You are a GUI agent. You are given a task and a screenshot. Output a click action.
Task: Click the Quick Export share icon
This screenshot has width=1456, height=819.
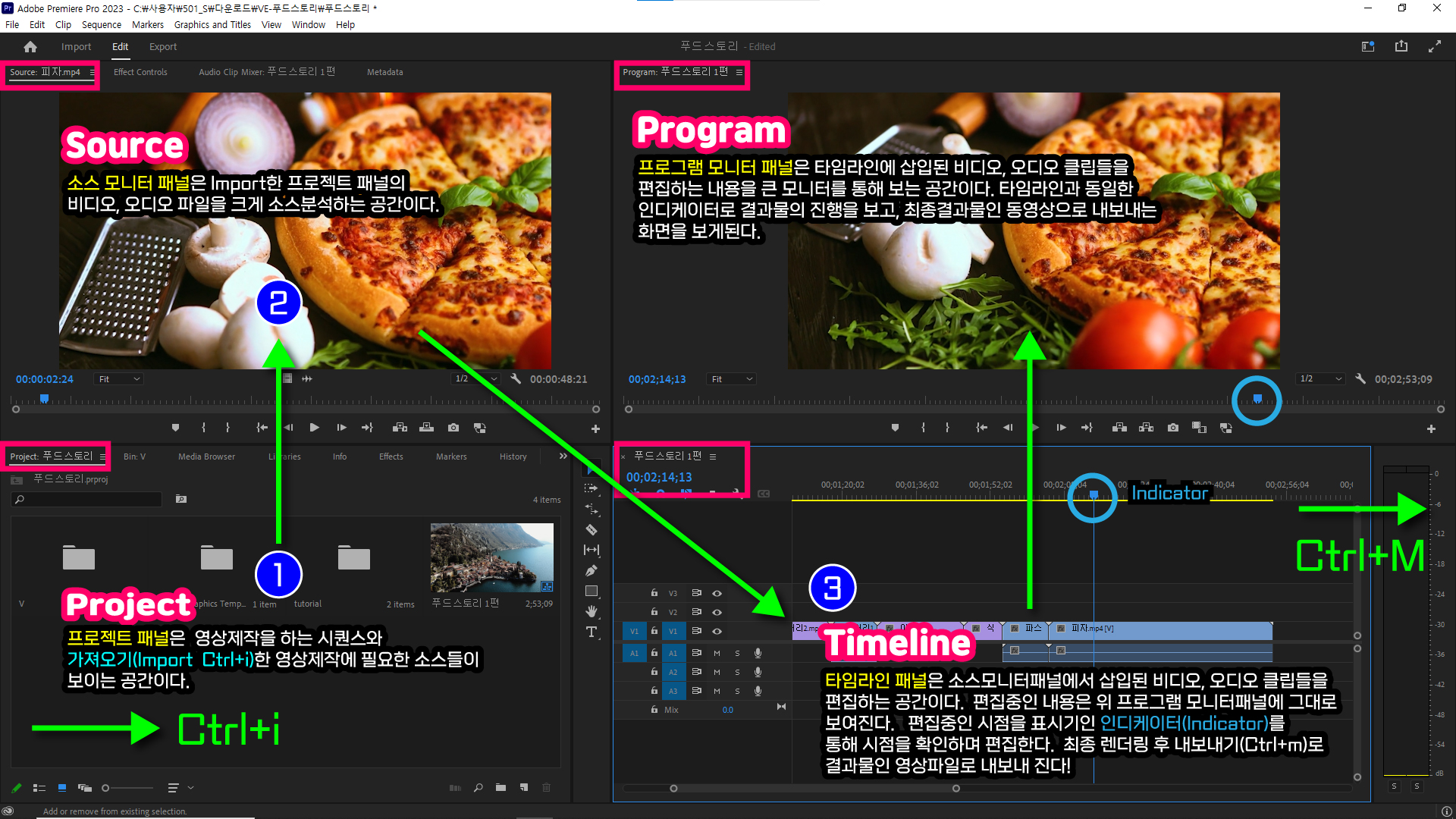point(1401,46)
